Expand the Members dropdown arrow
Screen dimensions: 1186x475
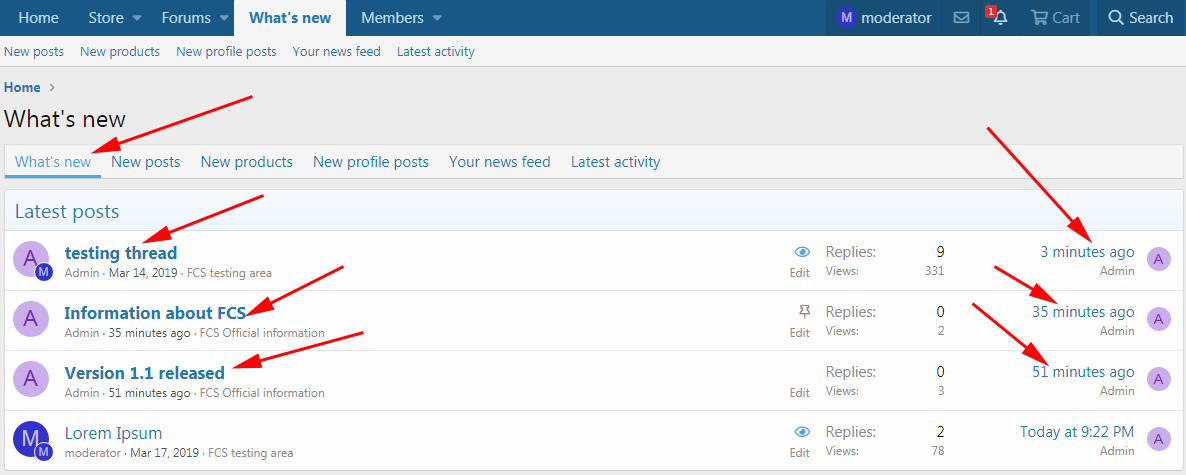[x=437, y=18]
